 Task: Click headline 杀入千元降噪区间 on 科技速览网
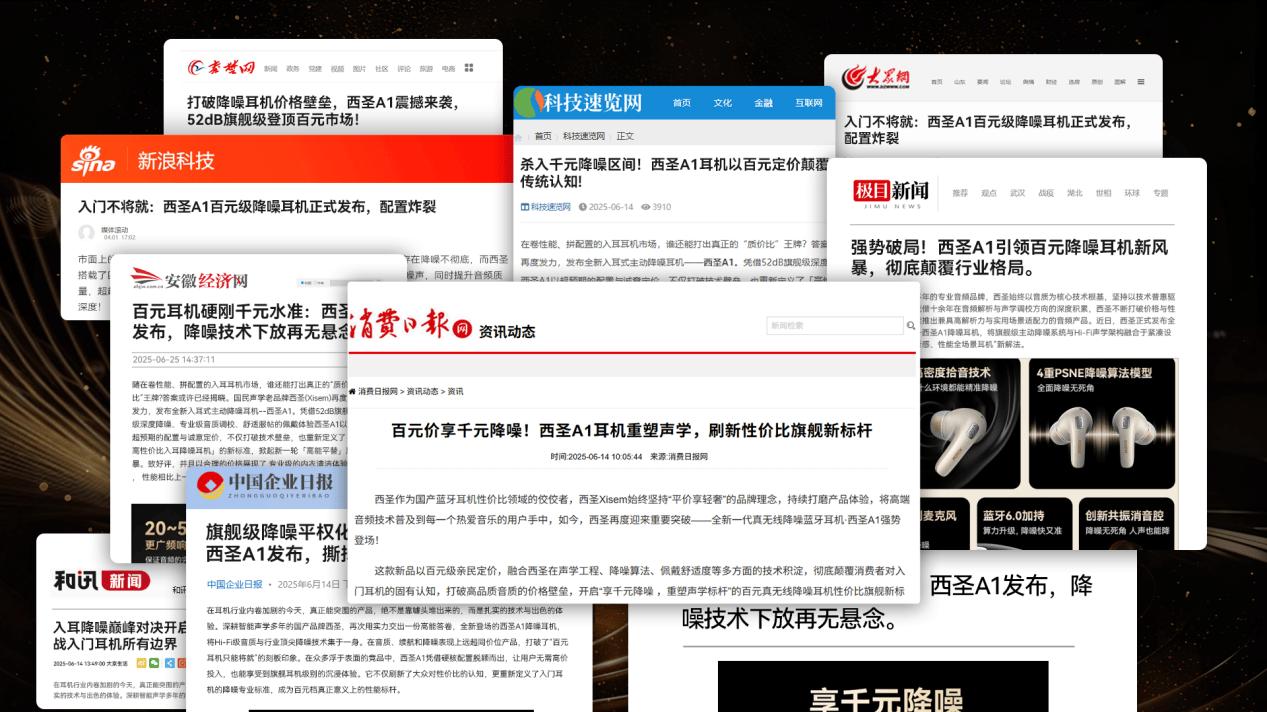674,173
